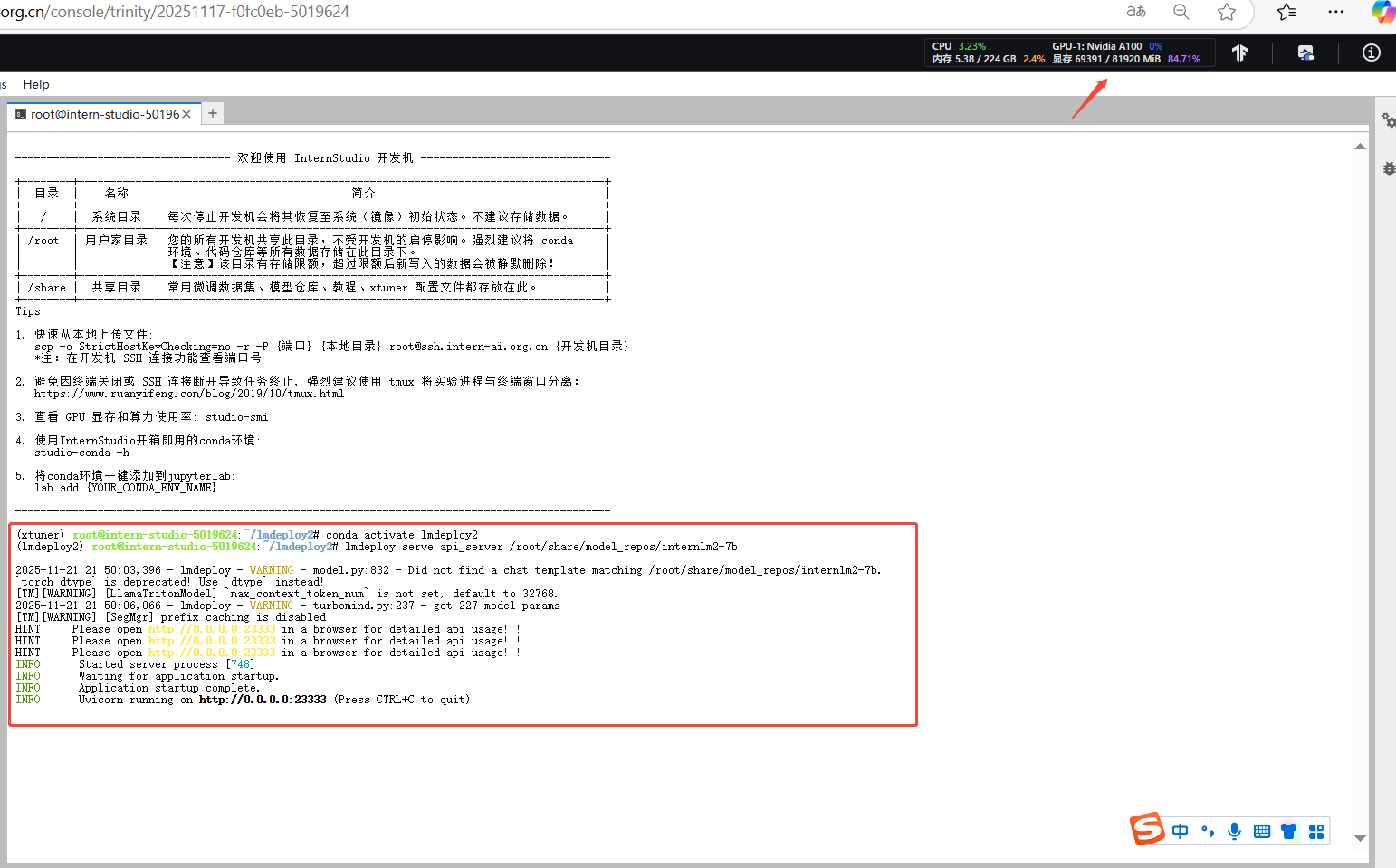Viewport: 1396px width, 868px height.
Task: Open the Uvicorn http://0.0.0.0:23333 URL
Action: (263, 700)
